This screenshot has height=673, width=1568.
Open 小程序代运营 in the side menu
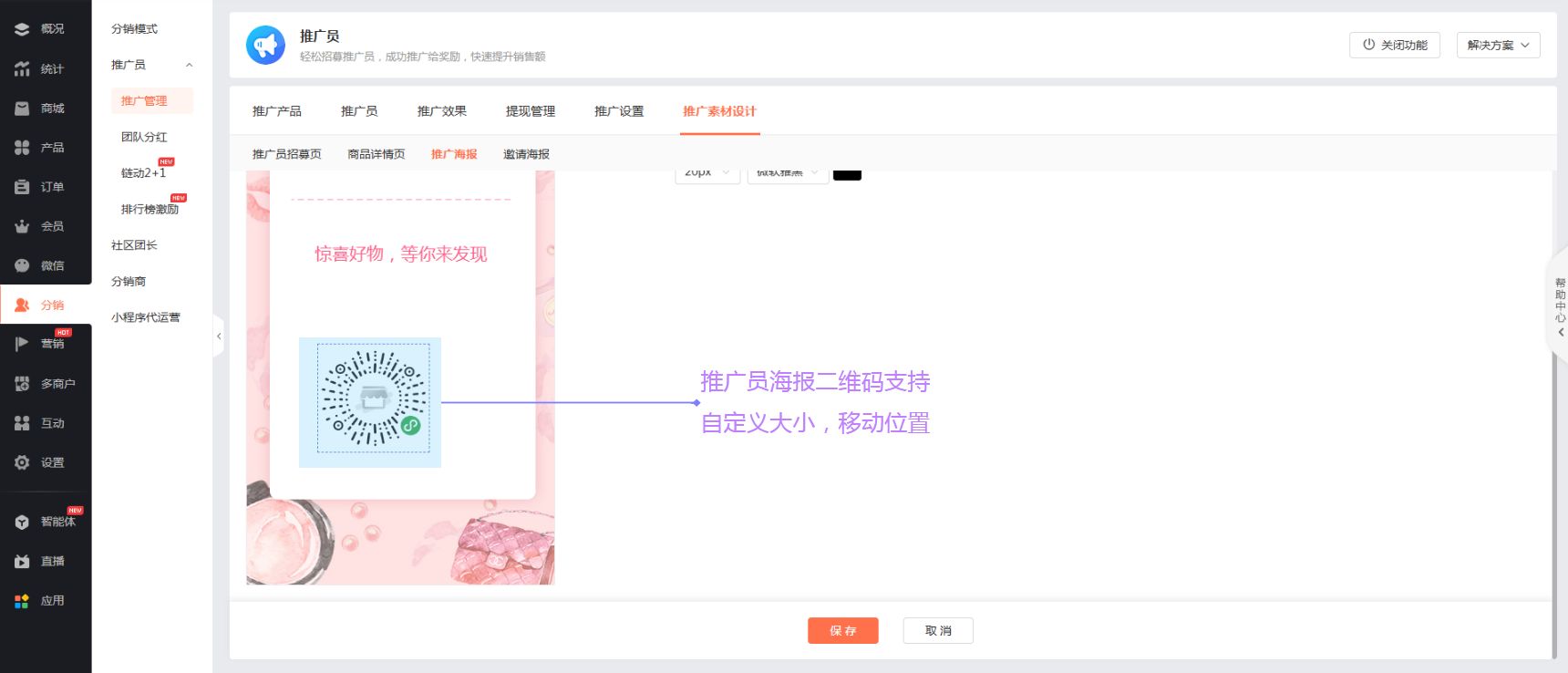(x=146, y=317)
